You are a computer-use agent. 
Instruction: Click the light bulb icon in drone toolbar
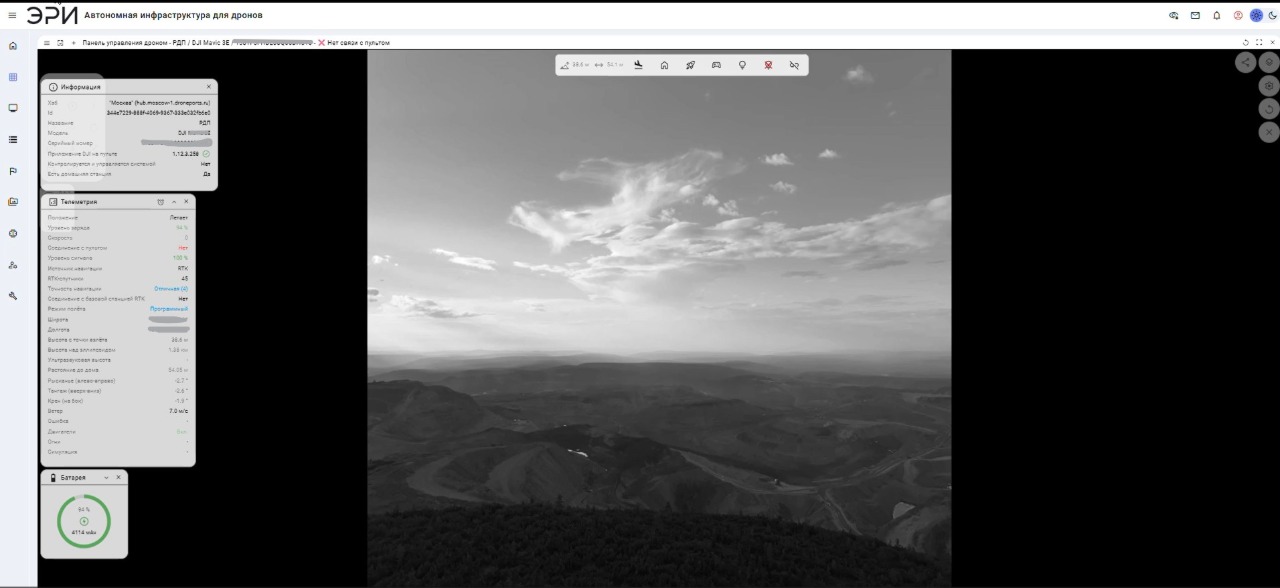(742, 65)
